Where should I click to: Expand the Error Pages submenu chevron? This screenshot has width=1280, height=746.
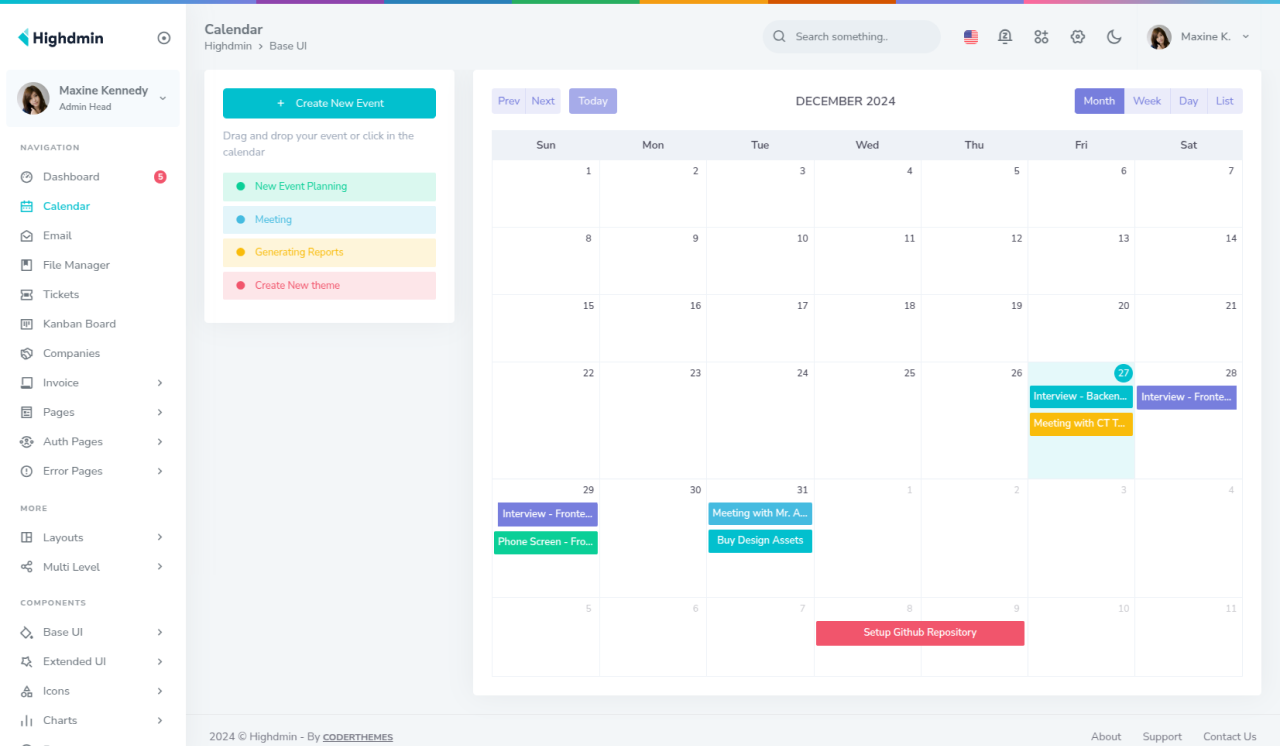tap(160, 471)
